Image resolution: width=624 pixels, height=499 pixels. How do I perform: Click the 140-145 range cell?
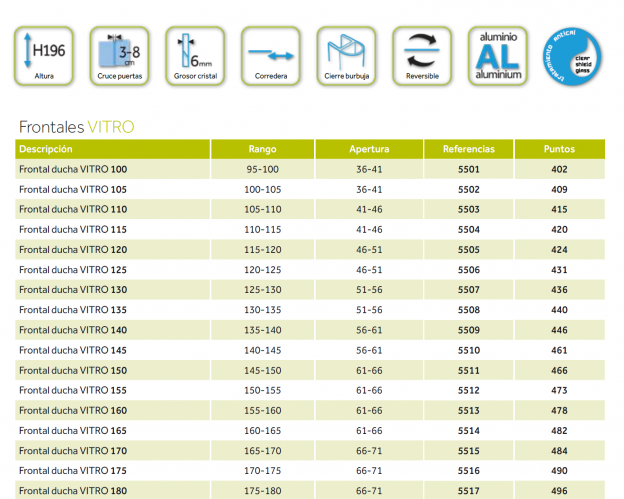point(262,351)
